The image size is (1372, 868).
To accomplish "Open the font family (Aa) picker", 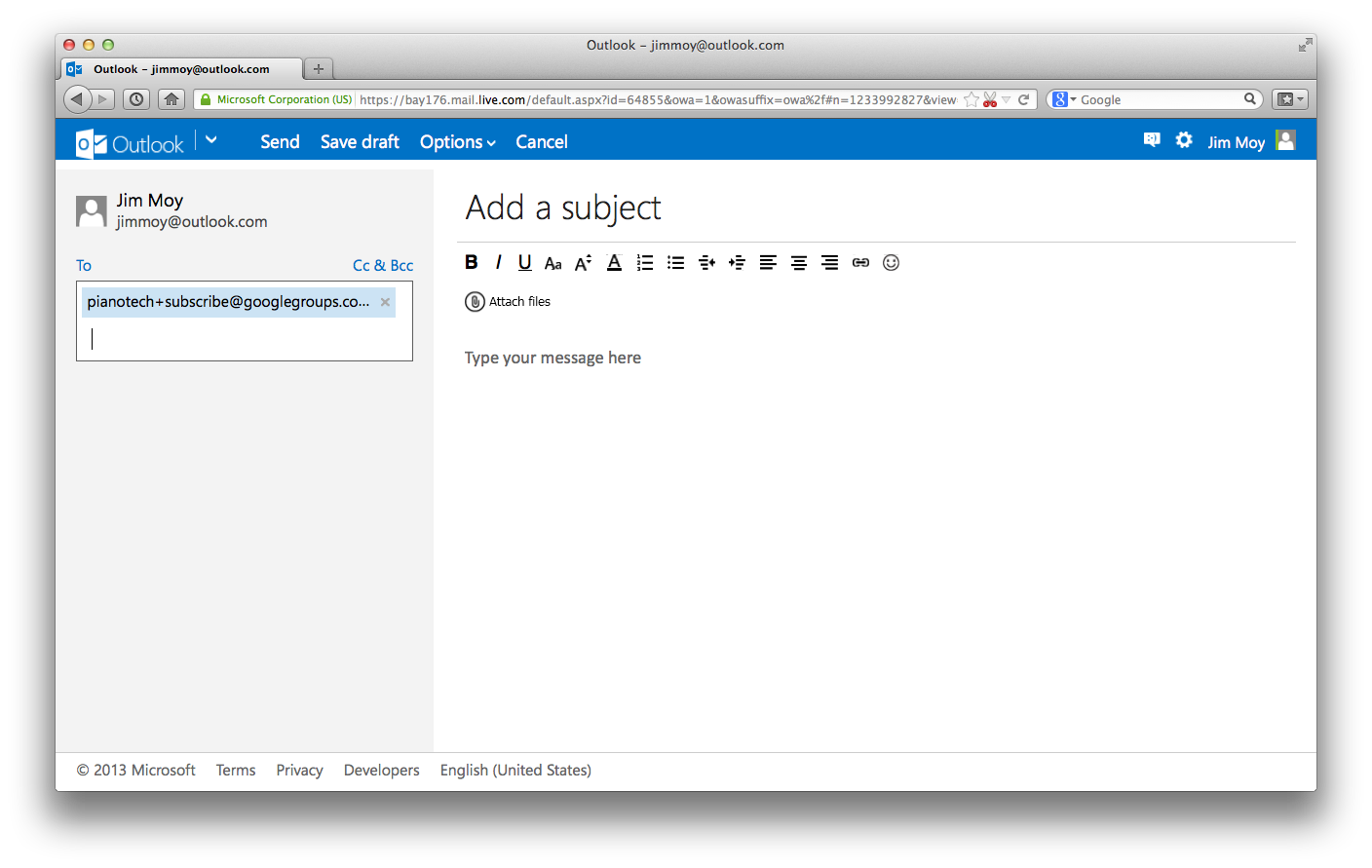I will coord(553,263).
